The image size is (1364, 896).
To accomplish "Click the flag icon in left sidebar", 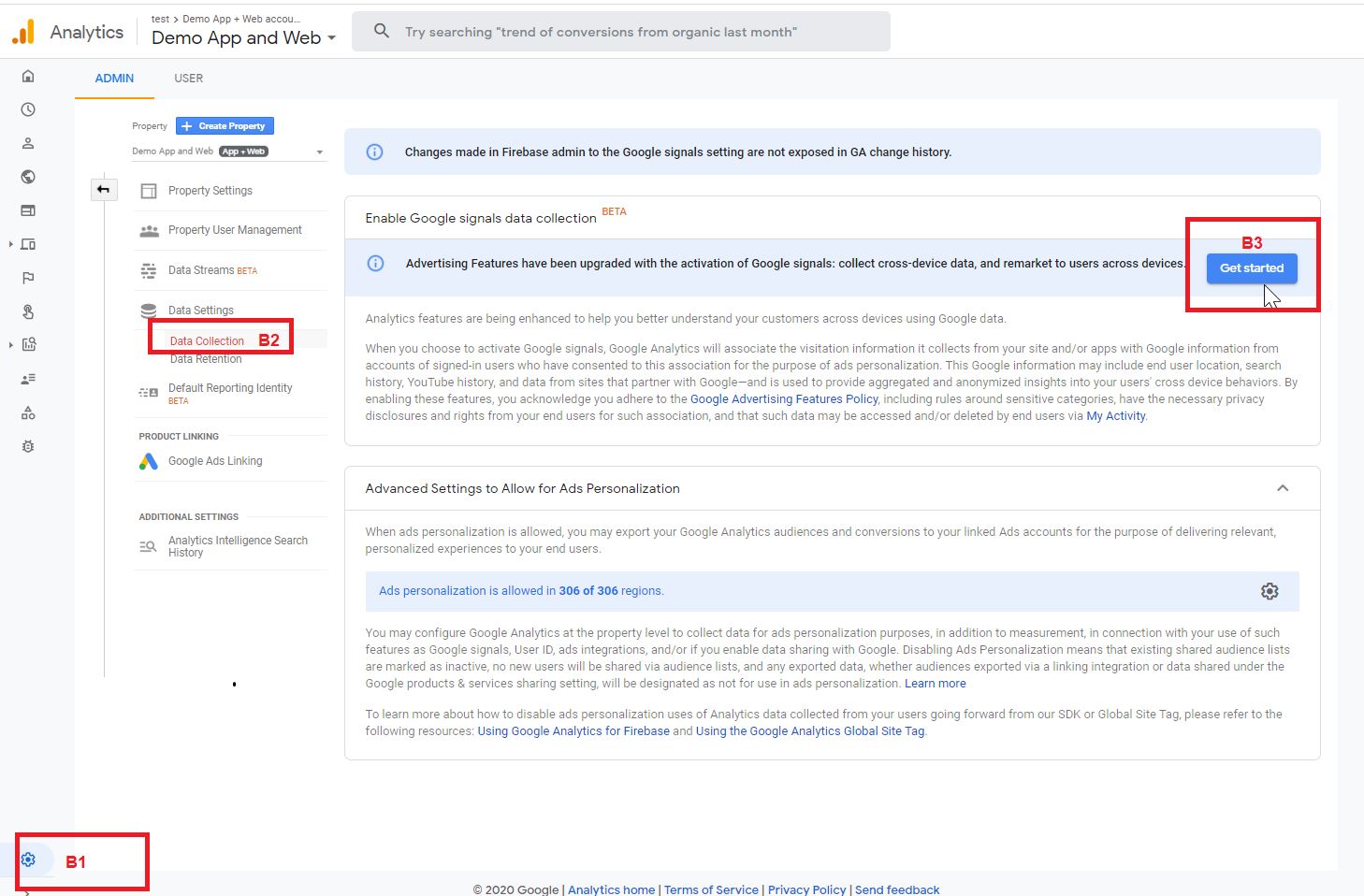I will pyautogui.click(x=28, y=278).
